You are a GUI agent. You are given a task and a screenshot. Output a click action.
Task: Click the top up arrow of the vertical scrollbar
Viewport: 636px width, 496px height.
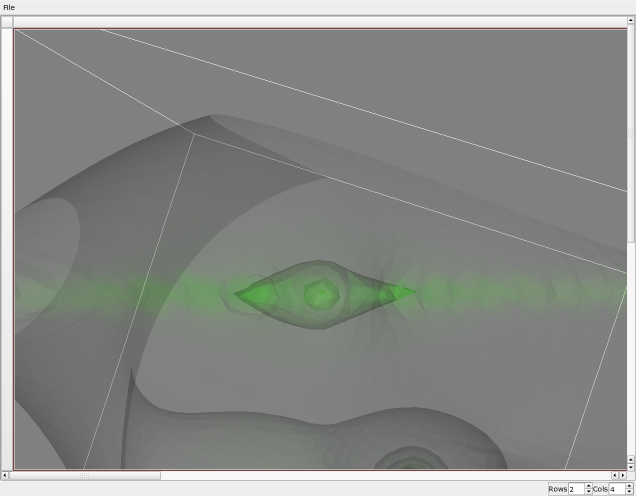(x=631, y=20)
